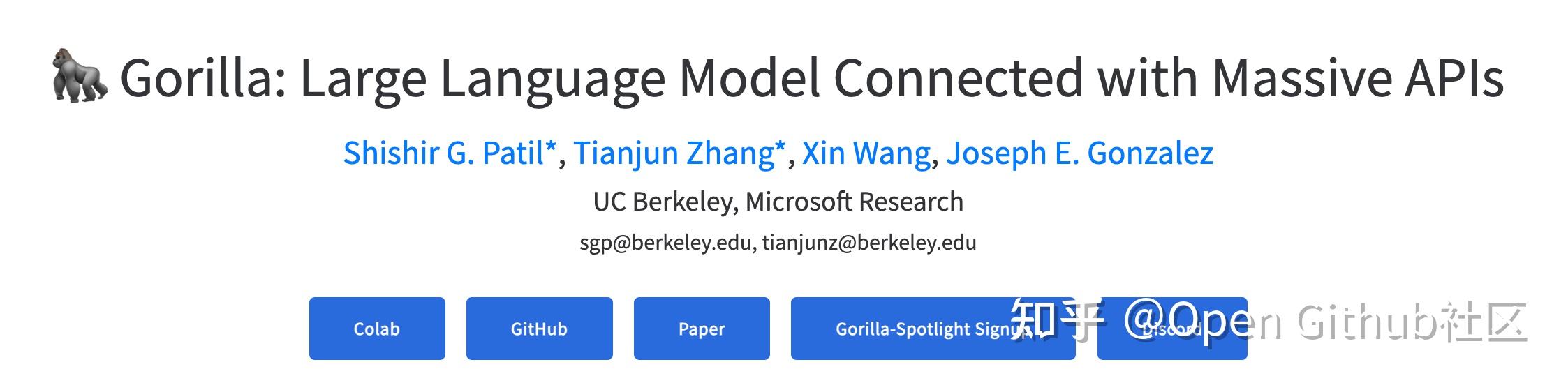1568x392 pixels.
Task: Click the gorilla emoji icon beside the title
Action: coord(80,75)
